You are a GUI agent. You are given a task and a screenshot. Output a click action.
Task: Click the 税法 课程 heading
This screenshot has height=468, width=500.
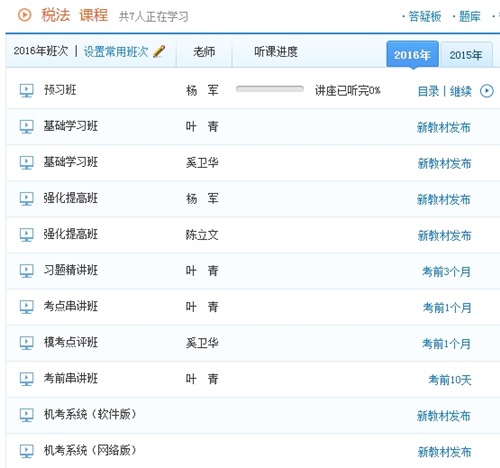coord(75,15)
